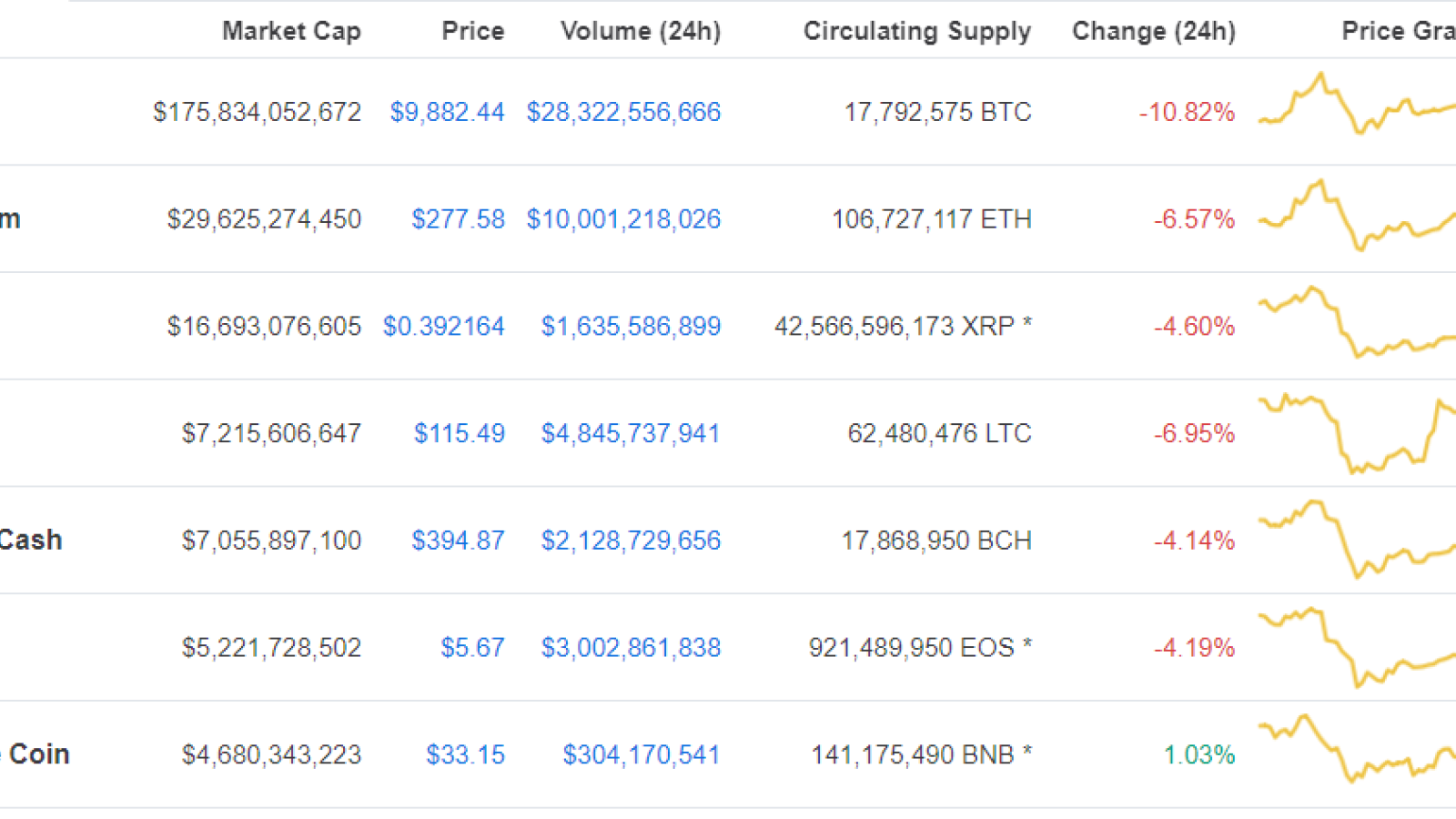This screenshot has height=819, width=1456.
Task: Click supply value 17,792,575 BTC
Action: tap(937, 112)
